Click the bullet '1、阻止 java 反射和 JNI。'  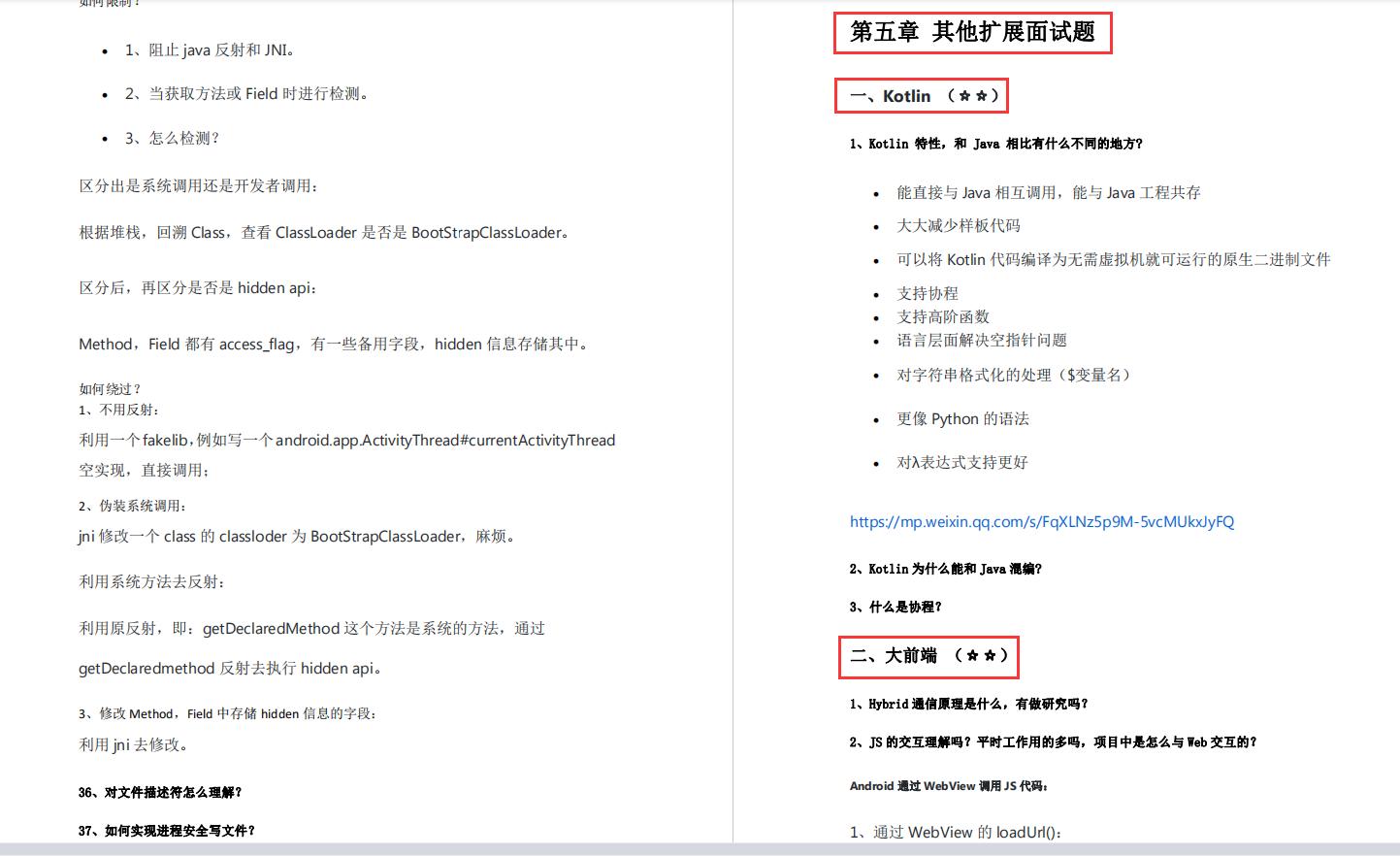click(210, 50)
